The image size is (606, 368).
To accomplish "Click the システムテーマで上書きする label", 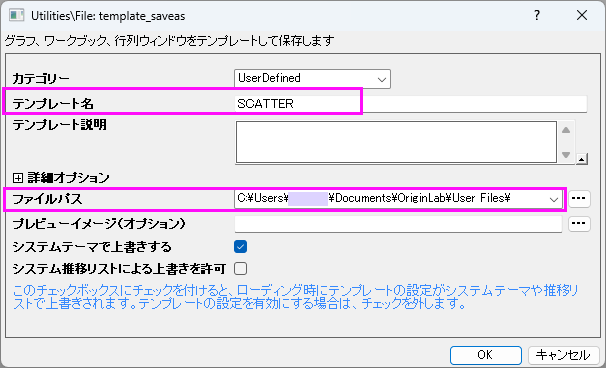I will tap(92, 247).
